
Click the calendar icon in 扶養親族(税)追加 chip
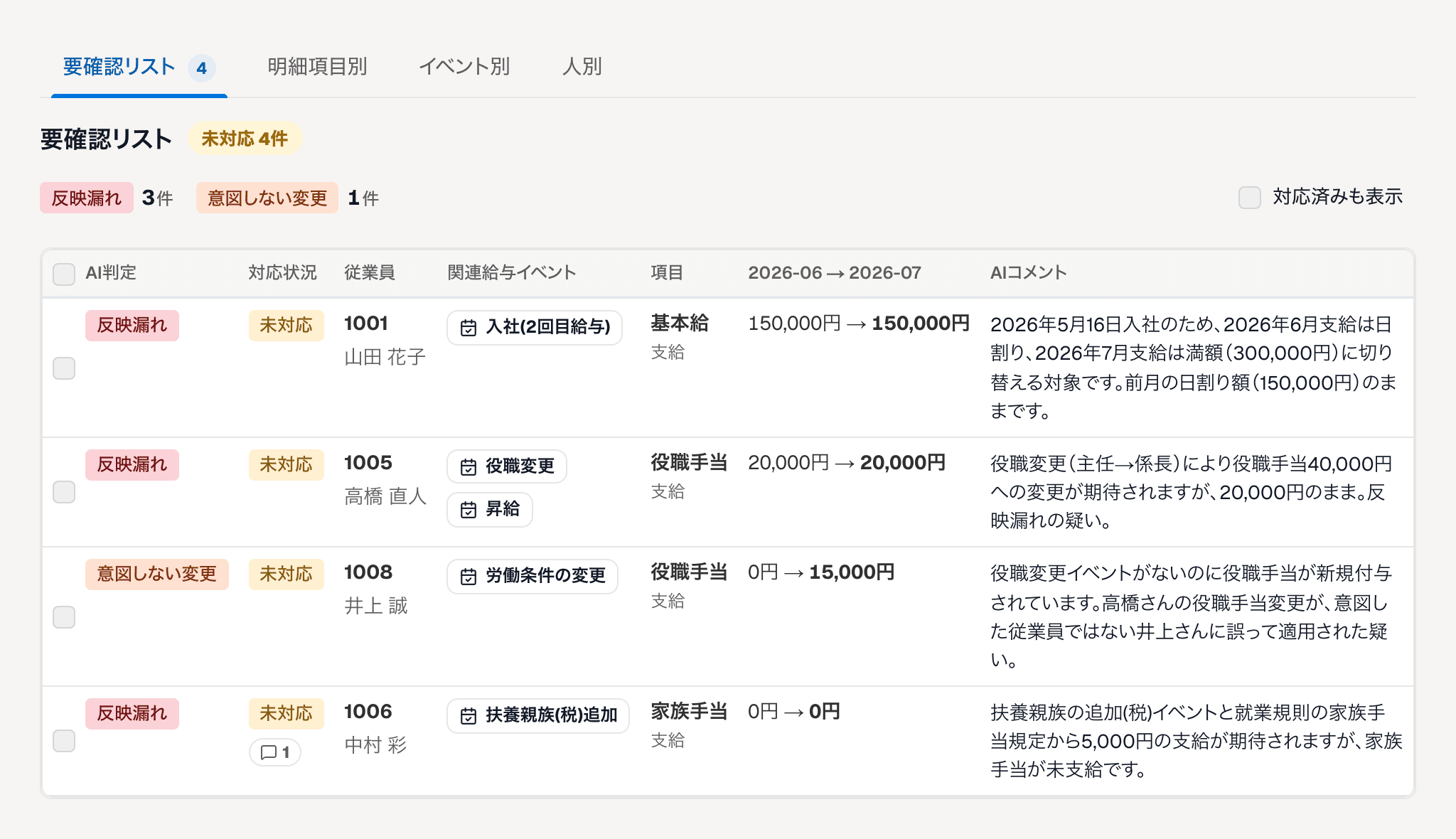[x=468, y=716]
